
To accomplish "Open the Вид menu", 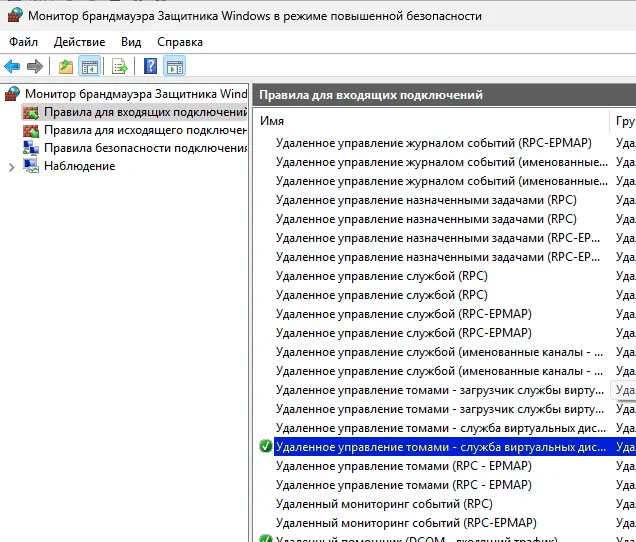I will [131, 42].
